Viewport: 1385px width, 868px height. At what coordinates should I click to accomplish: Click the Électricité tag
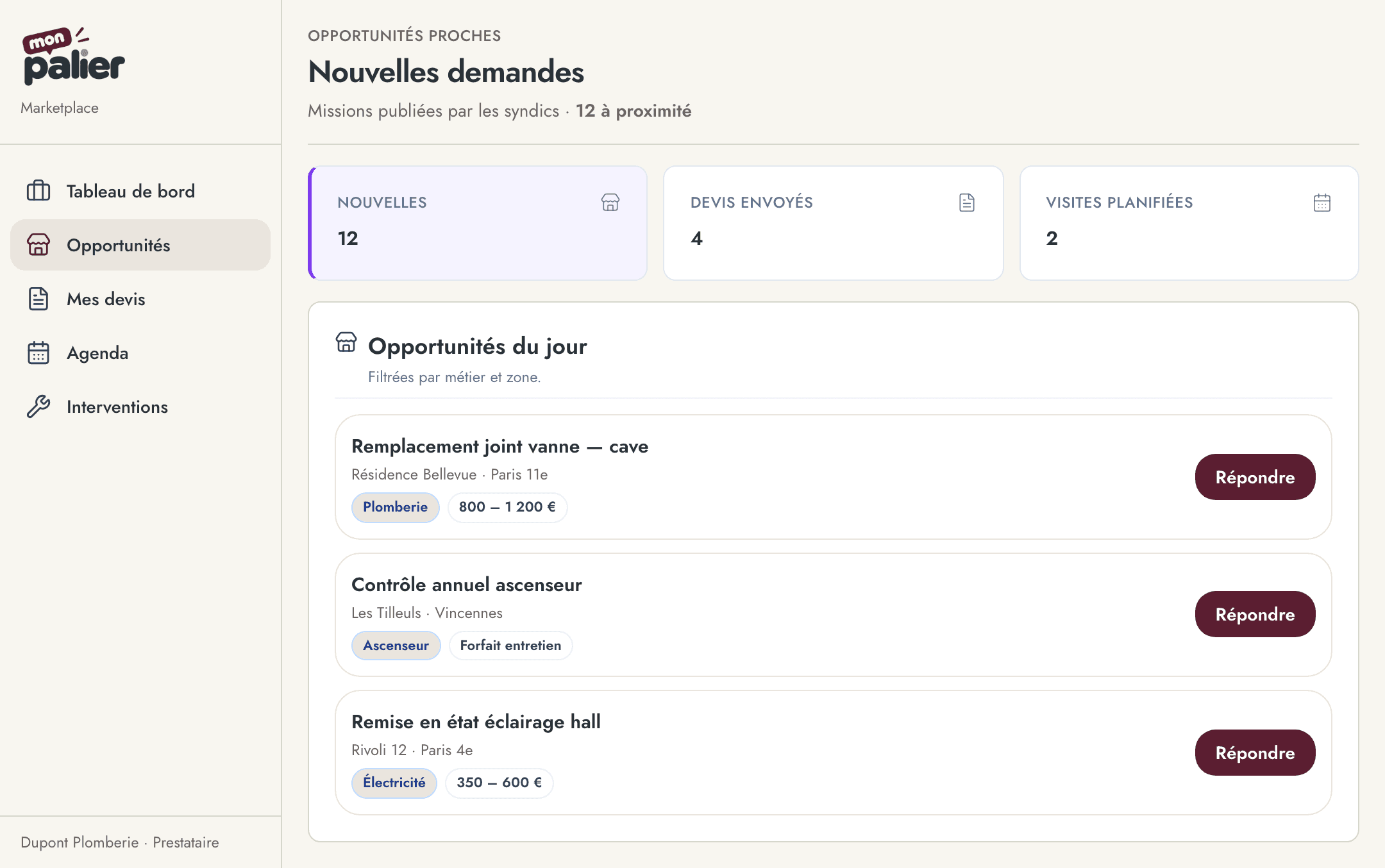point(394,782)
